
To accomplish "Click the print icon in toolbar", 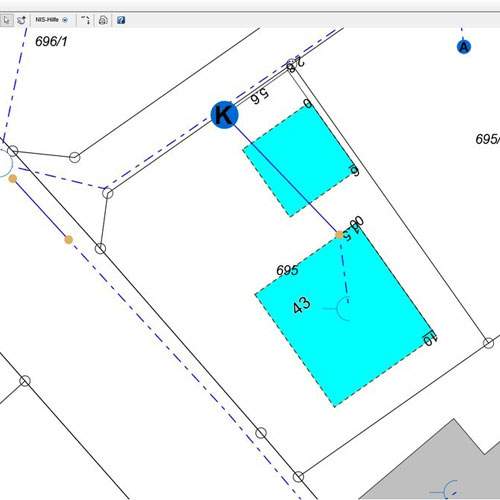I will click(x=103, y=20).
